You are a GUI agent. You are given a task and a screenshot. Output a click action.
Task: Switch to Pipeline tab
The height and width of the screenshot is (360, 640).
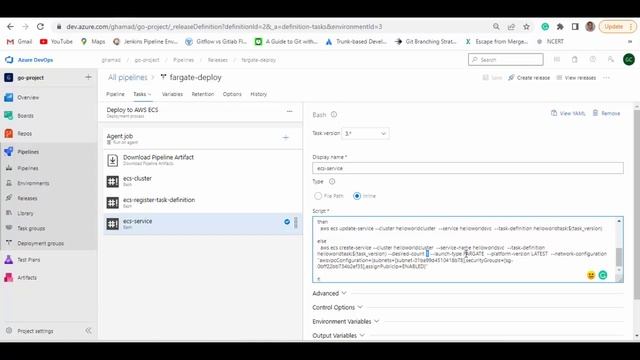116,94
